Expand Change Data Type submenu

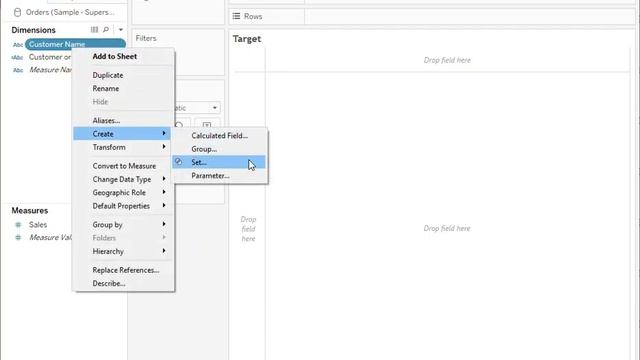(123, 179)
